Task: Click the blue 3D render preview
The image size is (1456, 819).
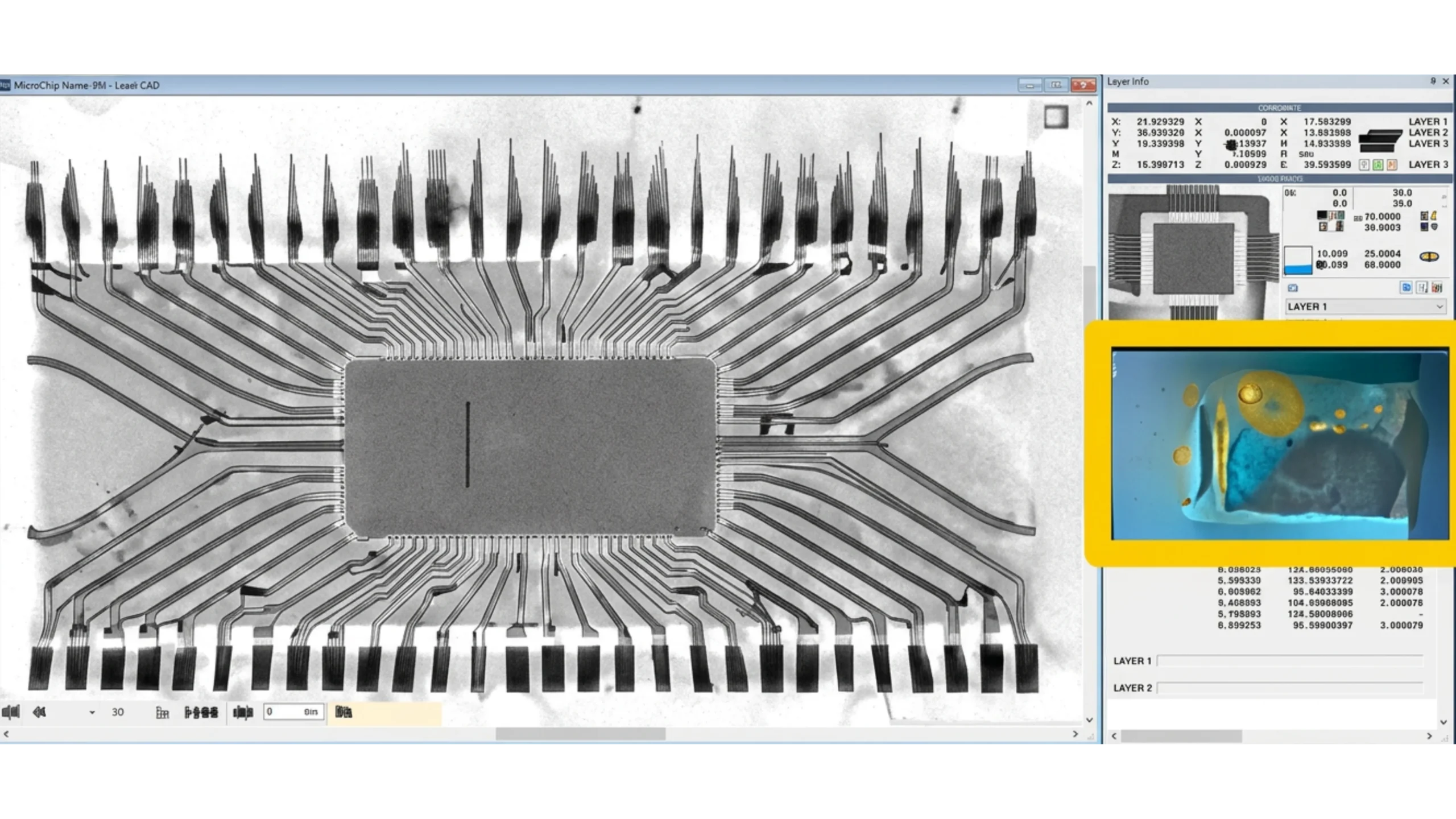Action: pyautogui.click(x=1280, y=444)
